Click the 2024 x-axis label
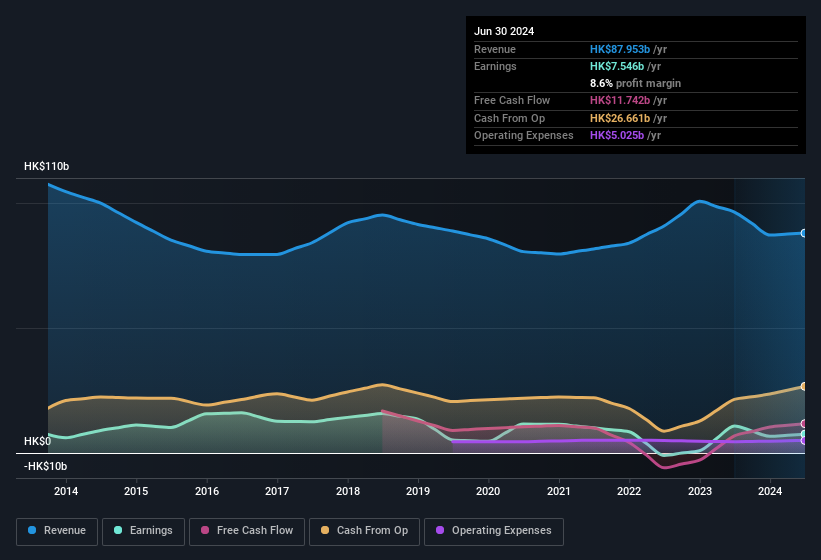 (770, 491)
